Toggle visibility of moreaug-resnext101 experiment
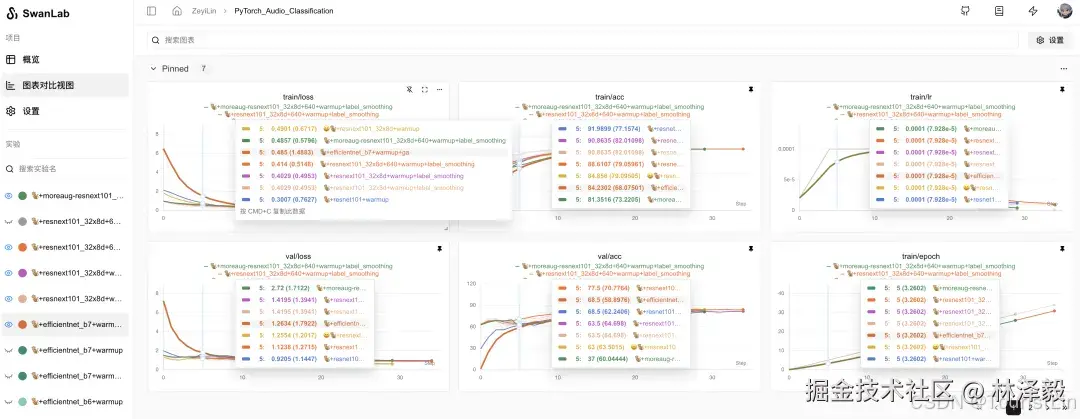The image size is (1080, 419). coord(9,196)
